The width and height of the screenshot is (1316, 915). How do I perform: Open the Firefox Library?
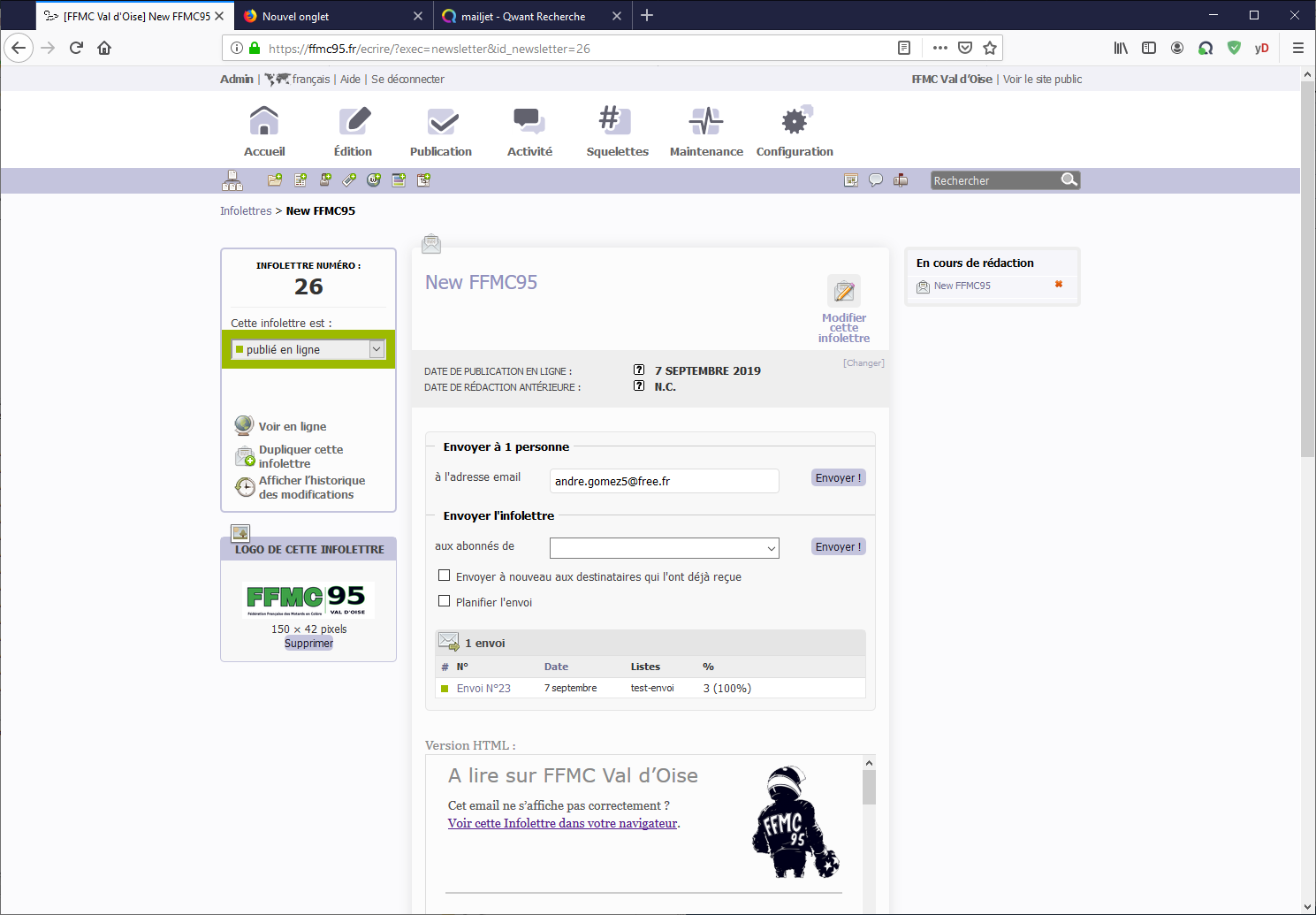click(1121, 48)
